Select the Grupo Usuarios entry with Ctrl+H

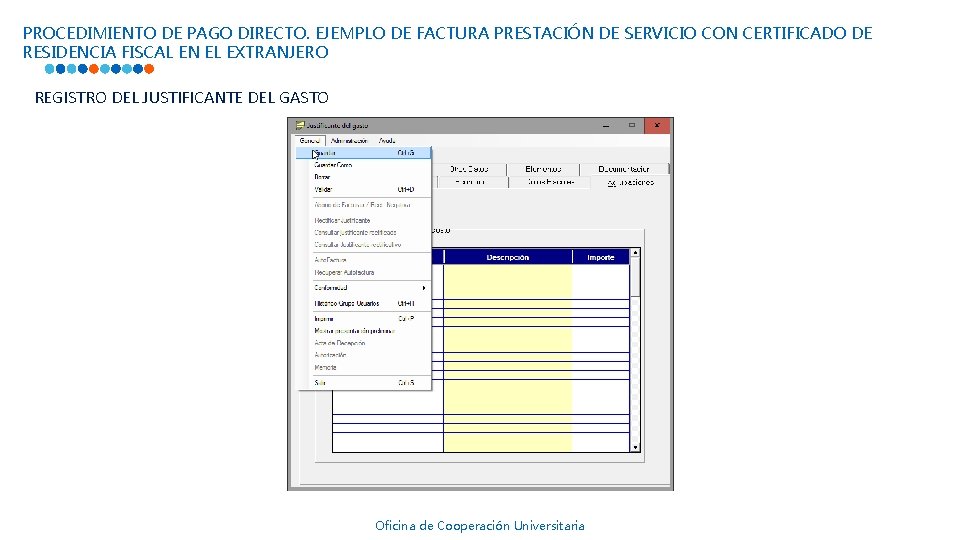click(364, 304)
